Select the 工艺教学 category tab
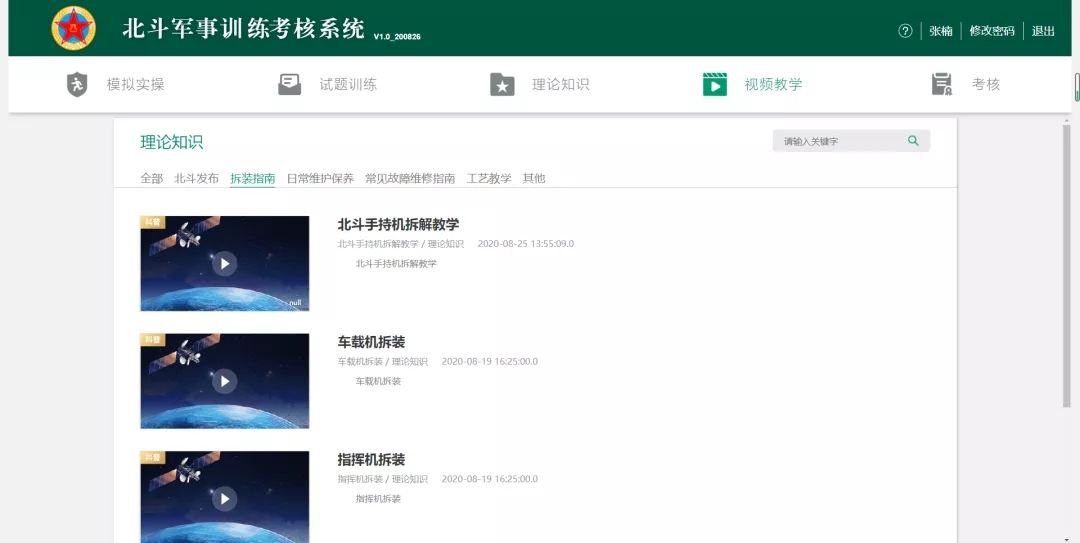 coord(489,178)
